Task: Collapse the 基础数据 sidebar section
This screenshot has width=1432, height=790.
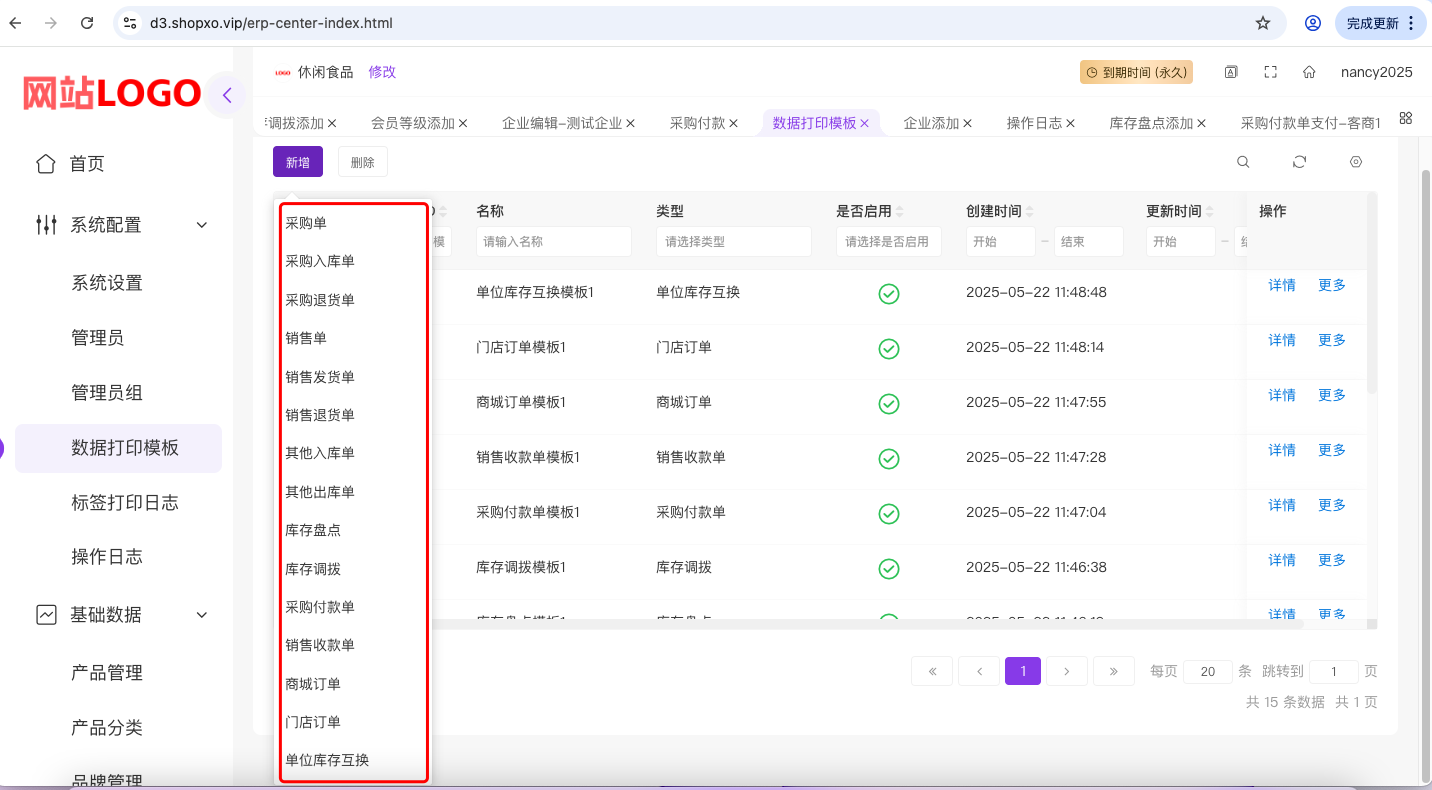Action: 202,615
